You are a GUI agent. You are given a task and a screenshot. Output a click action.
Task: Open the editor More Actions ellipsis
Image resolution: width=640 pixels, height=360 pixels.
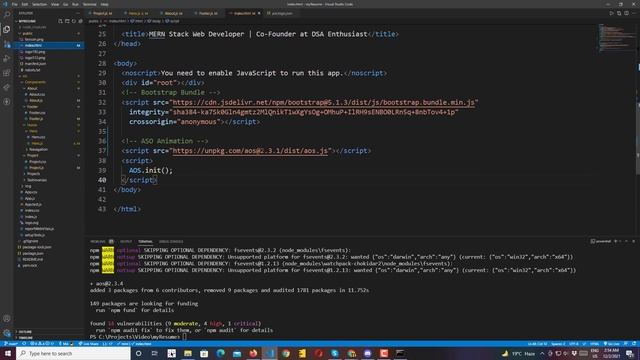pos(633,13)
